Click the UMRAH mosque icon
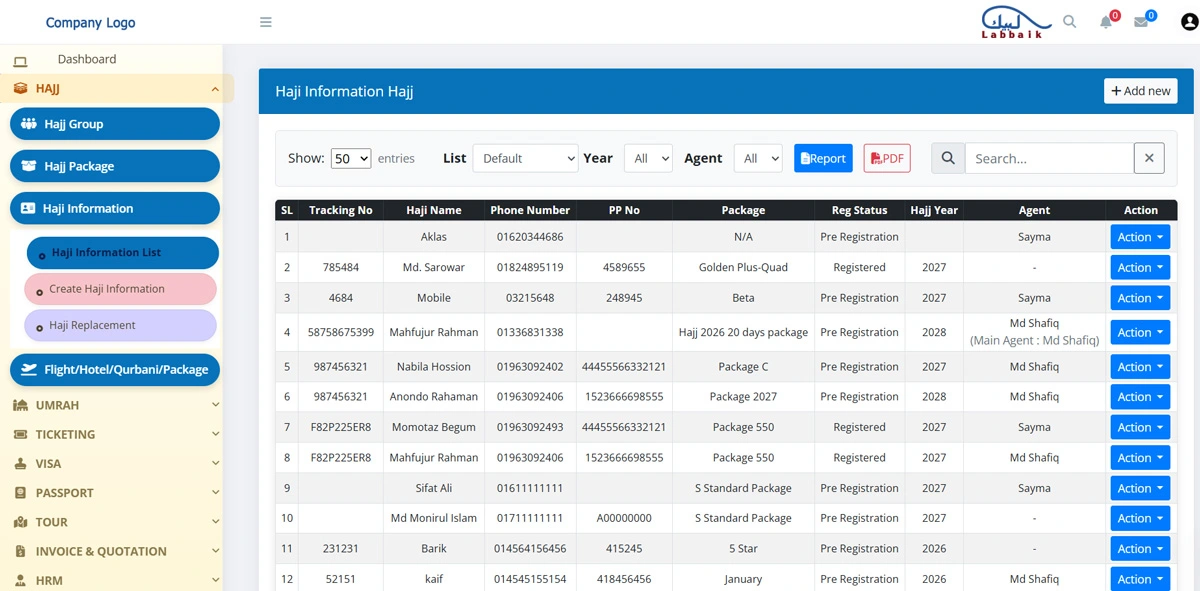Screen dimensions: 1200x591 click(x=20, y=405)
